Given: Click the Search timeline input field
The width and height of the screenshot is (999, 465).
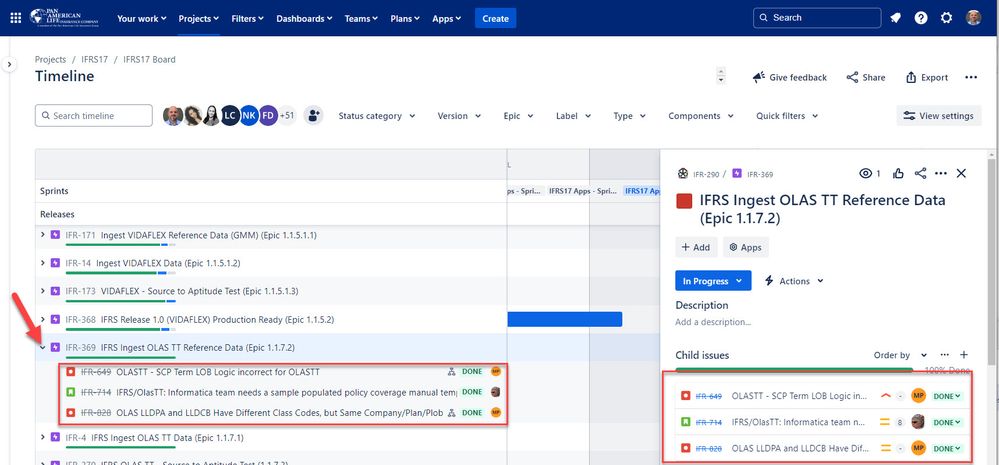Looking at the screenshot, I should (x=94, y=116).
